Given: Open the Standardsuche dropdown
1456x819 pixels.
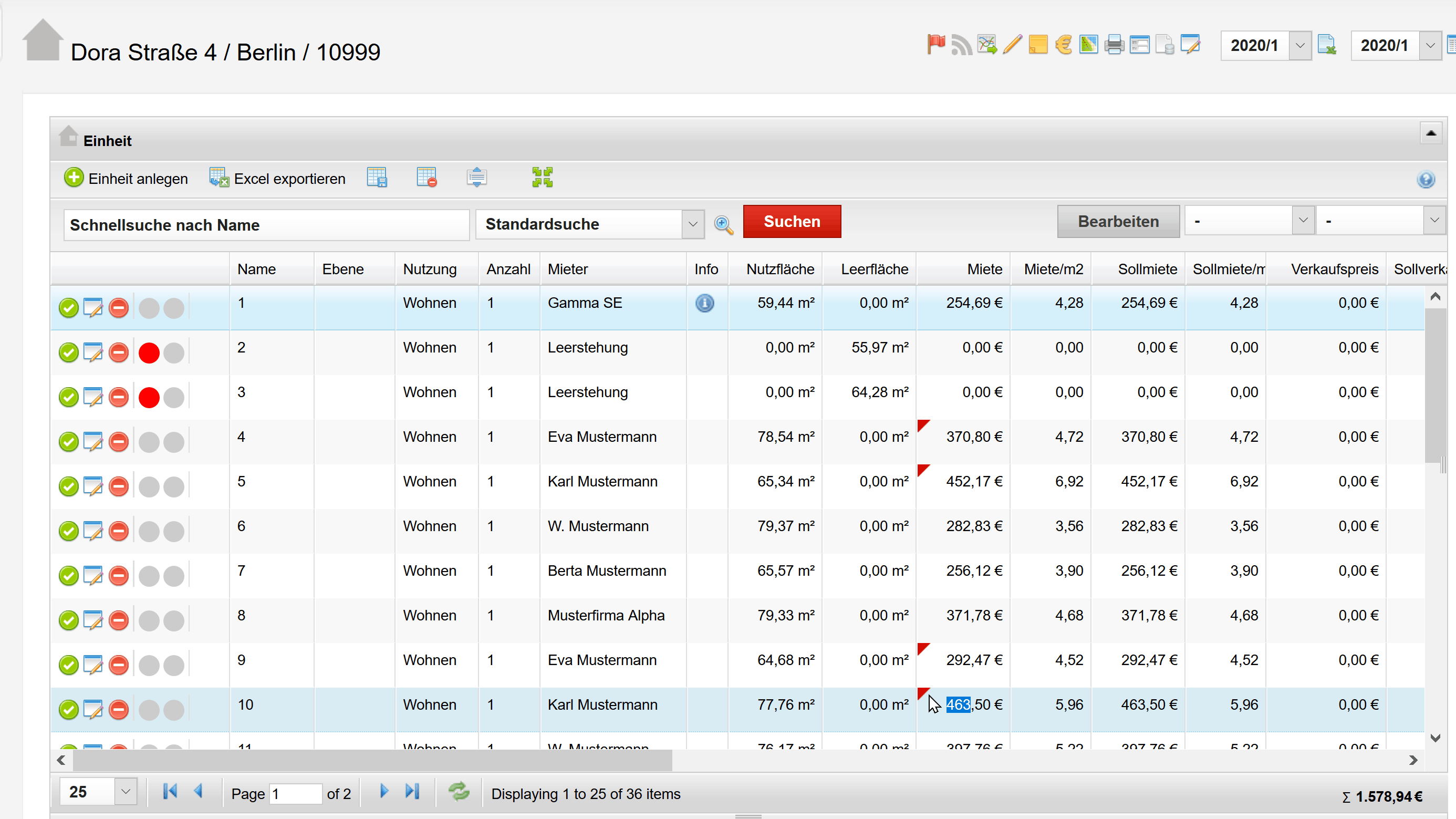Looking at the screenshot, I should (x=692, y=224).
